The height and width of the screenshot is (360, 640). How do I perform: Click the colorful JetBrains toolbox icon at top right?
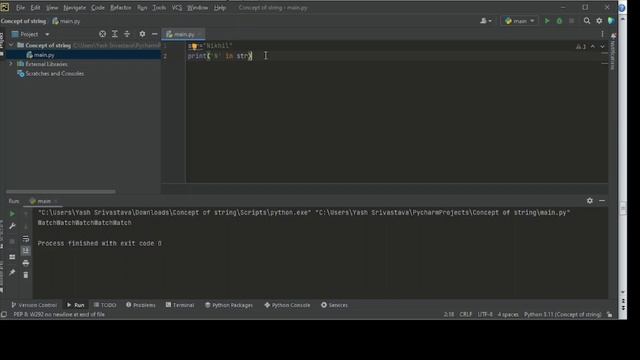tap(611, 21)
